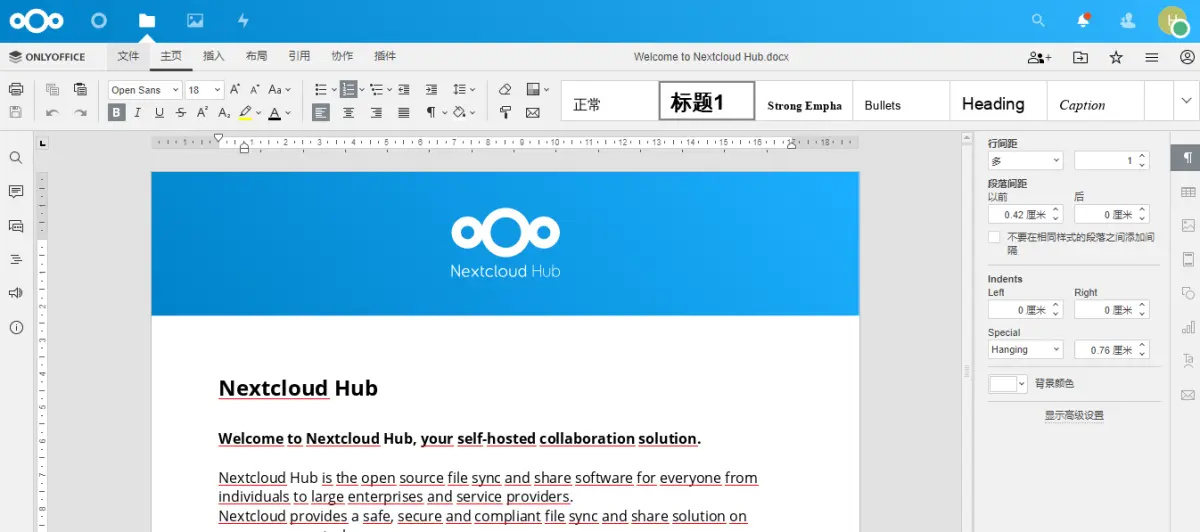
Task: Toggle the numbered list button
Action: tap(346, 89)
